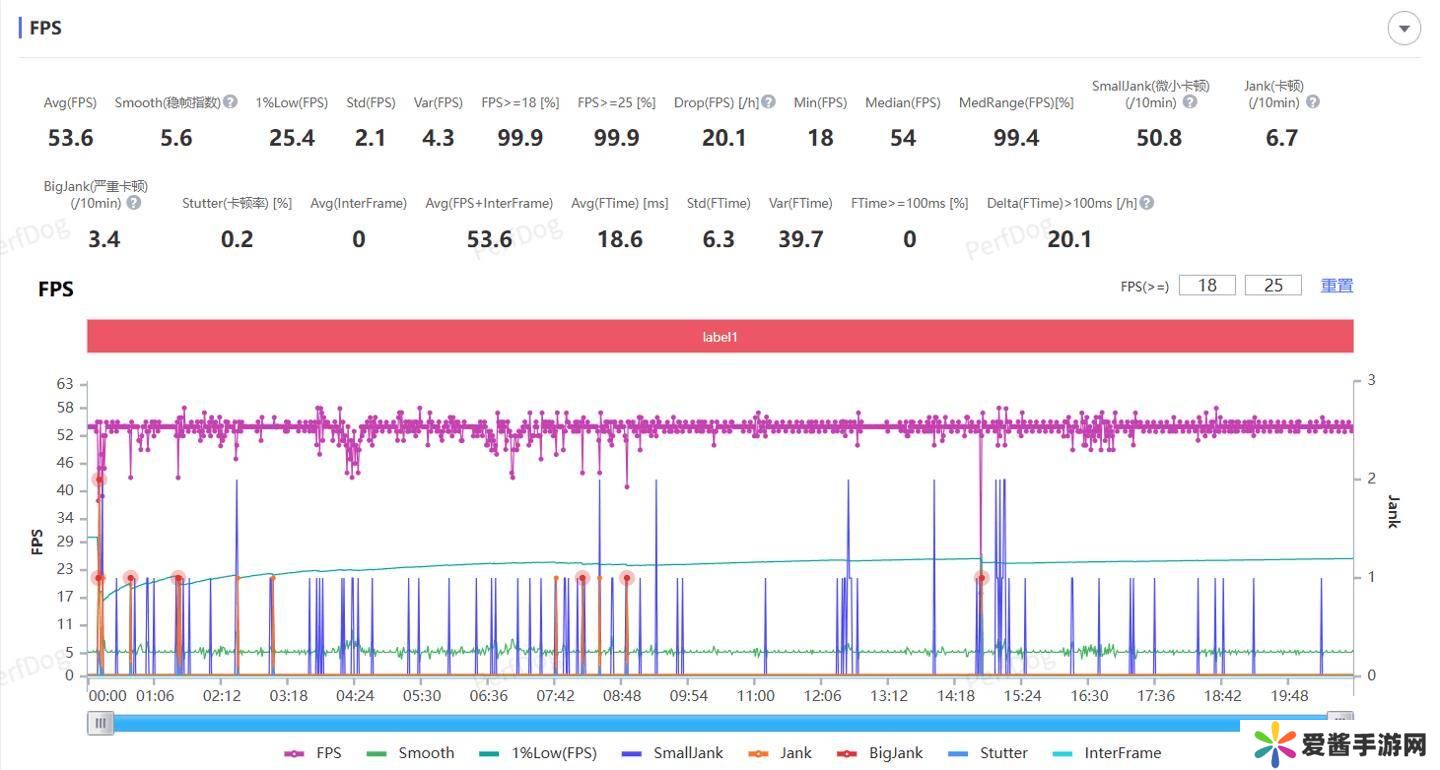The width and height of the screenshot is (1440, 770).
Task: Select the red label1 bar
Action: click(x=720, y=337)
